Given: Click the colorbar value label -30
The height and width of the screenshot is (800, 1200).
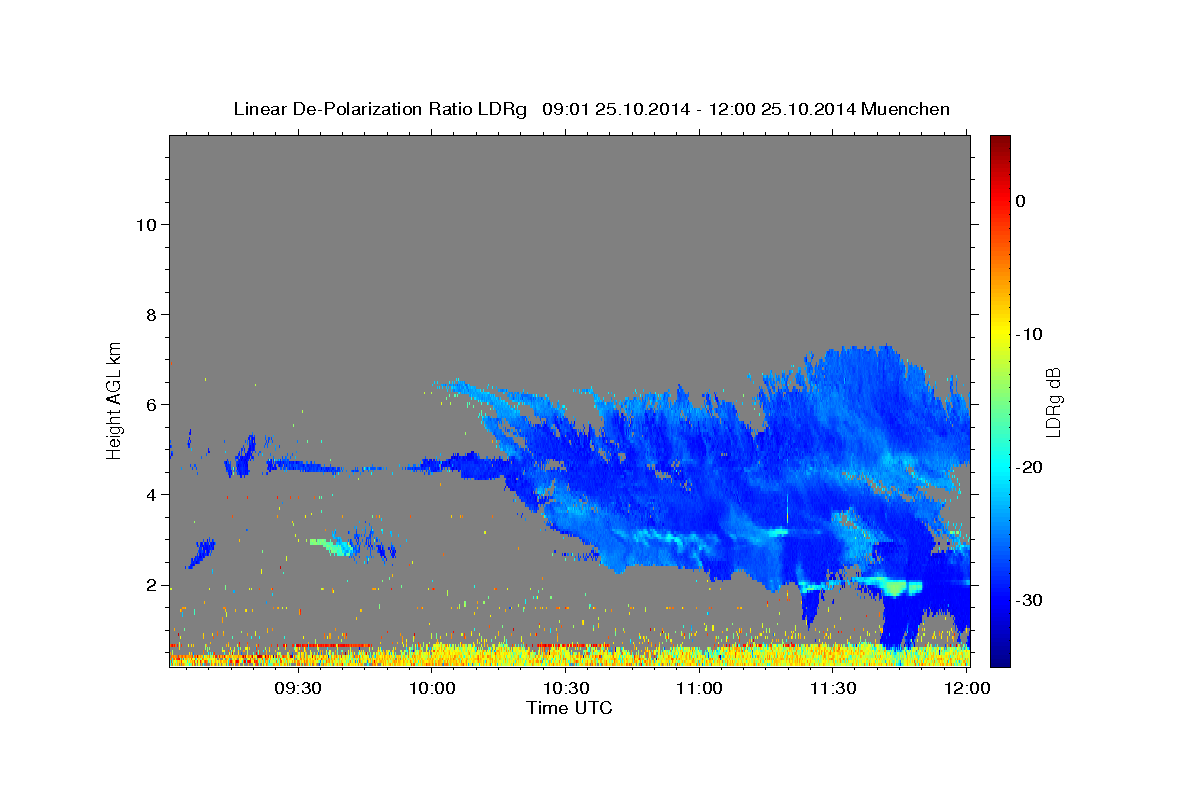Looking at the screenshot, I should click(1029, 600).
